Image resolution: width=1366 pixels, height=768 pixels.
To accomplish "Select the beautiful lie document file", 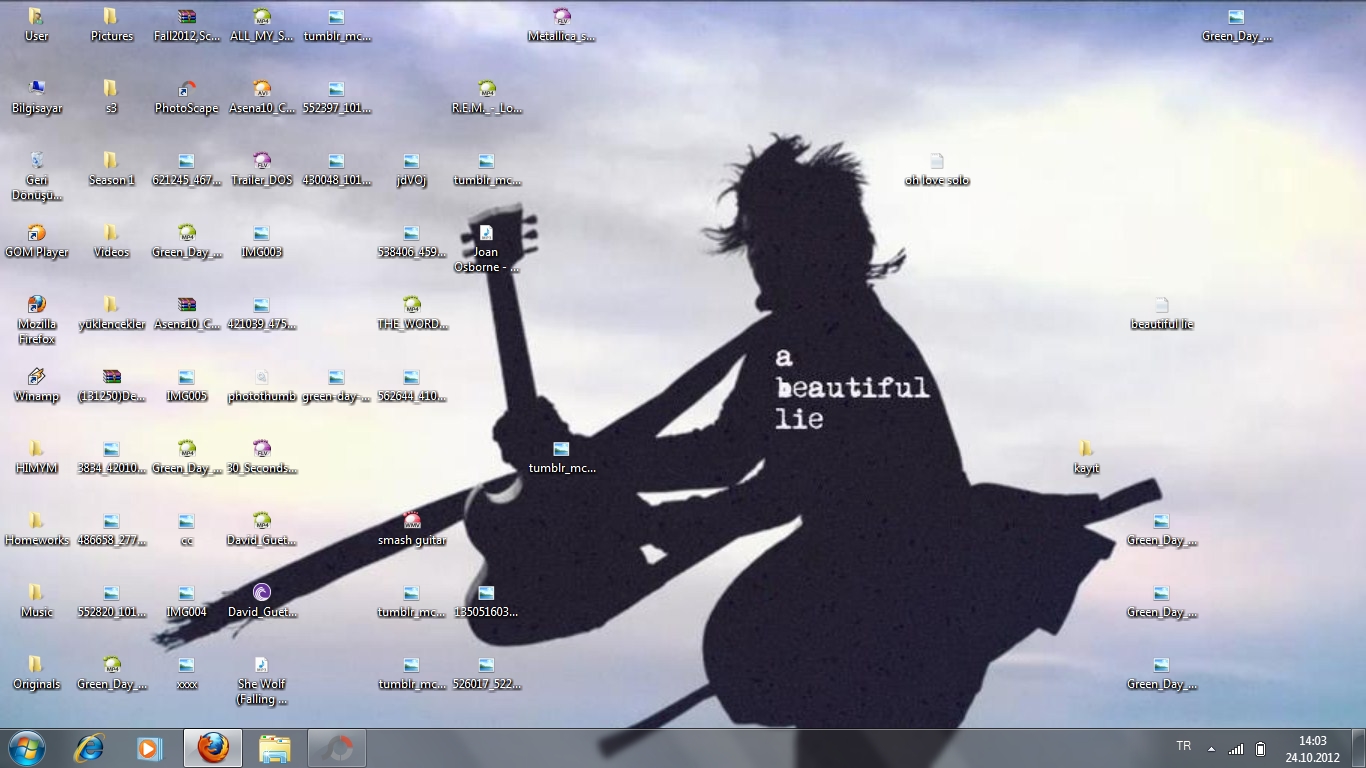I will pyautogui.click(x=1161, y=313).
